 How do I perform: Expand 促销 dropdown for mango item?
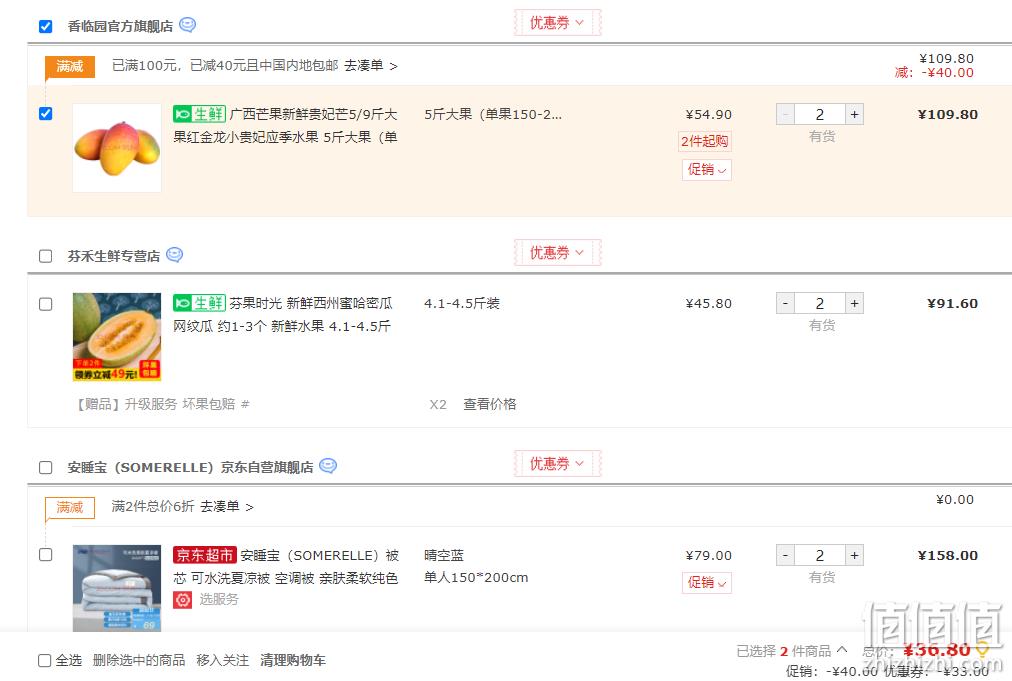tap(707, 170)
